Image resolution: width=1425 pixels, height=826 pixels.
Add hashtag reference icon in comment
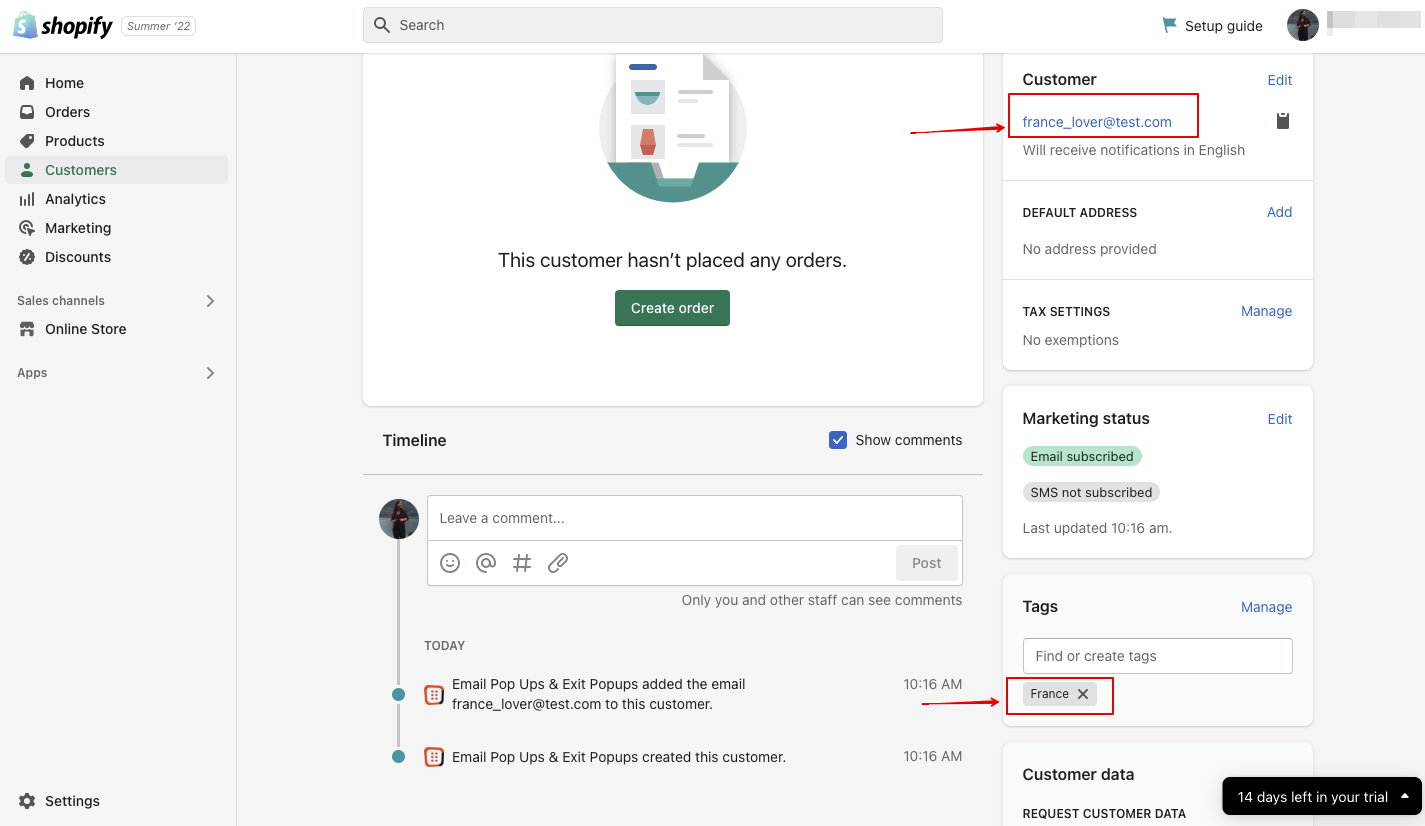522,563
